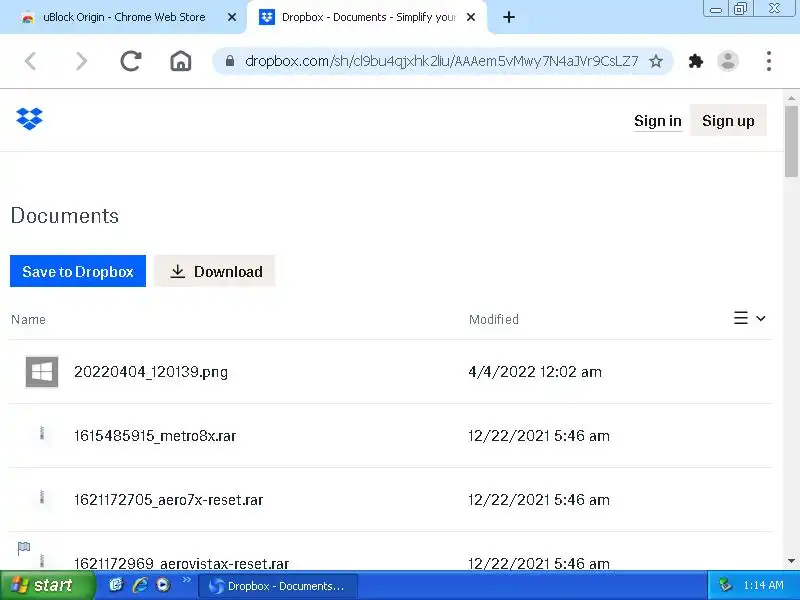Switch to uBlock Origin Chrome Web Store tab

(x=124, y=17)
